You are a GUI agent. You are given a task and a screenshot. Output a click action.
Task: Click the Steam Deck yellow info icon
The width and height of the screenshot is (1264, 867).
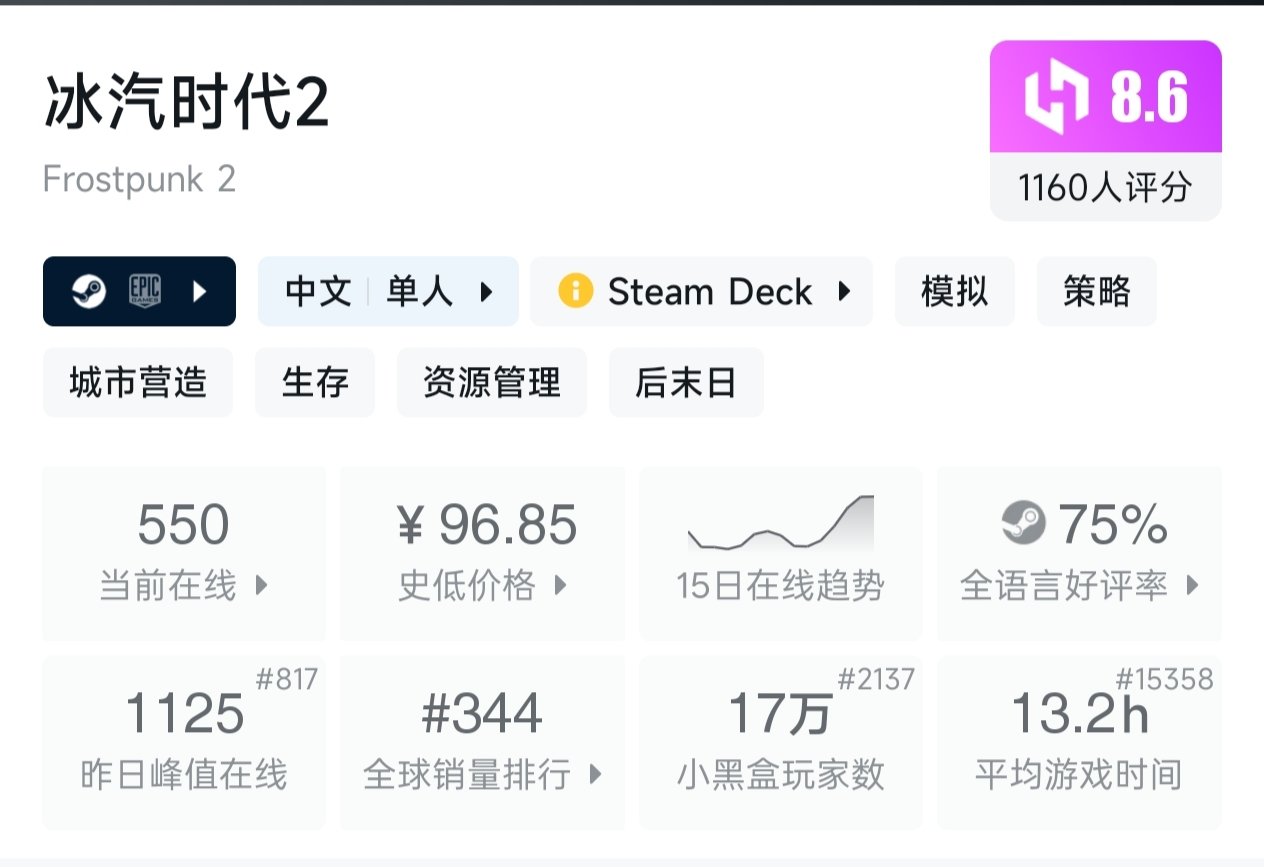(576, 292)
